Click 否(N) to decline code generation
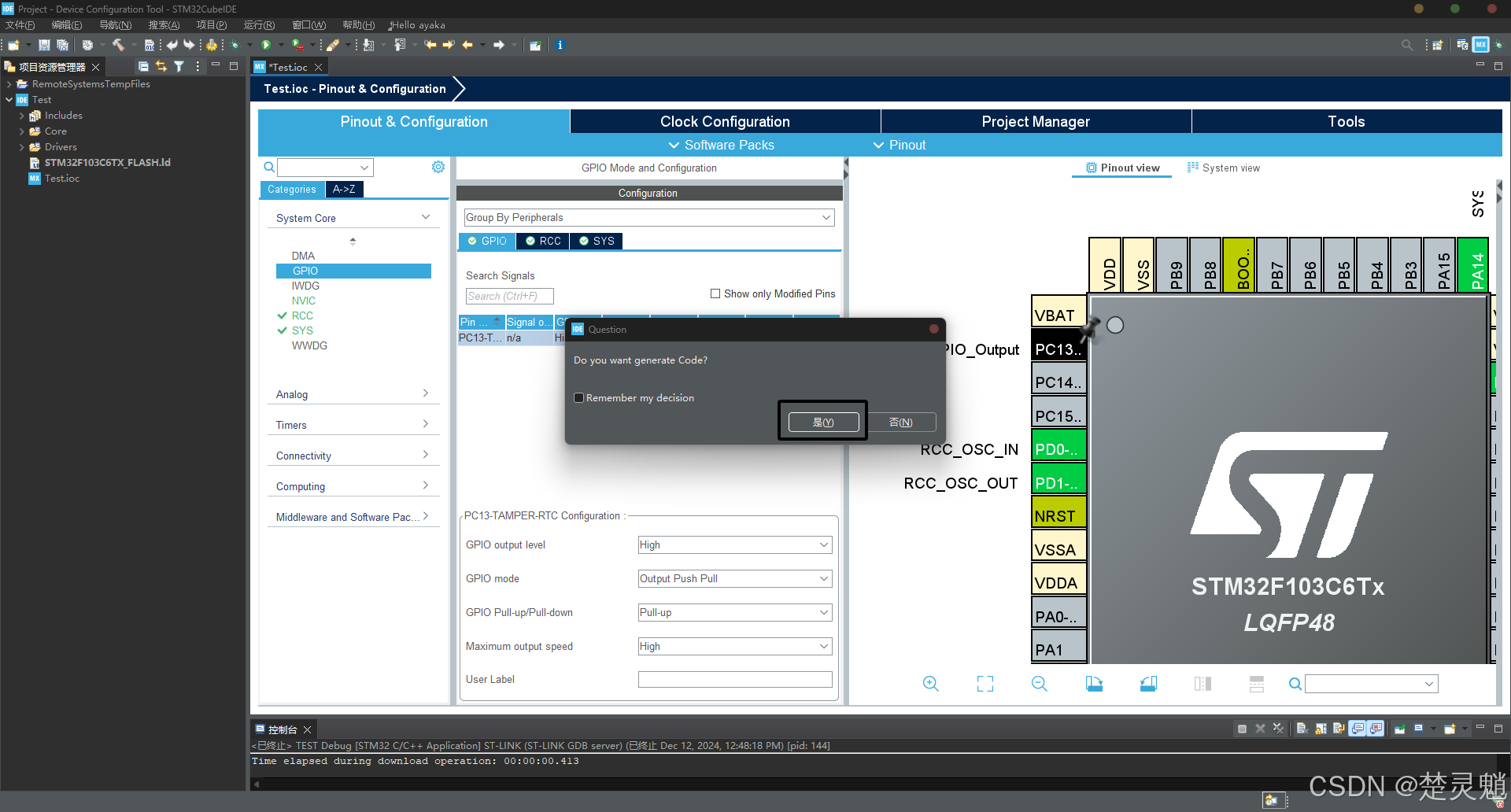This screenshot has width=1511, height=812. (900, 423)
